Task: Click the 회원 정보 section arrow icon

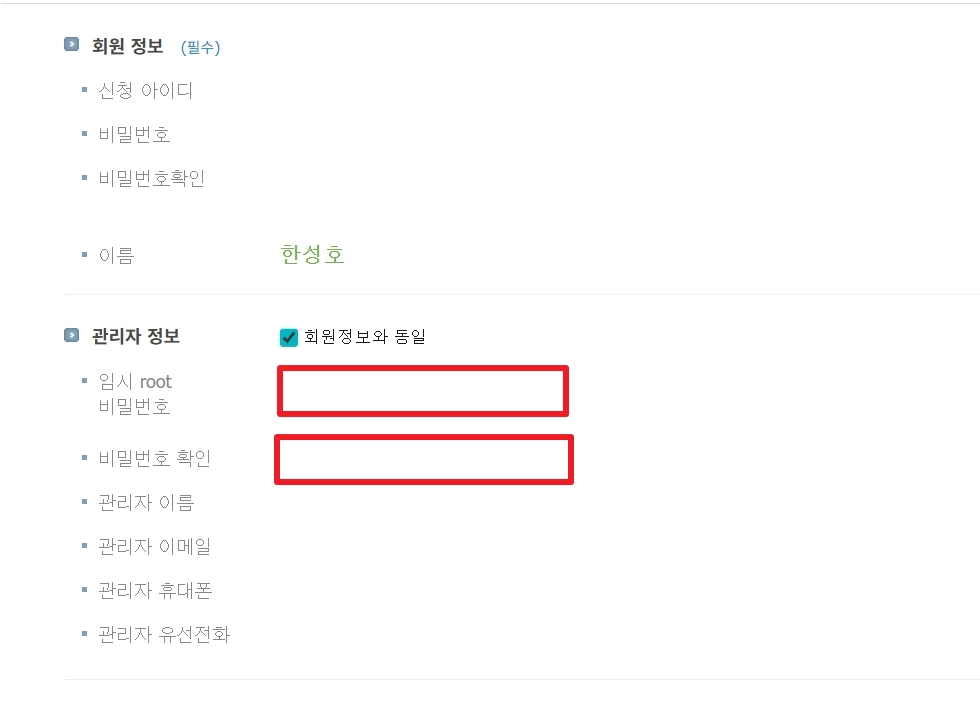Action: 71,44
